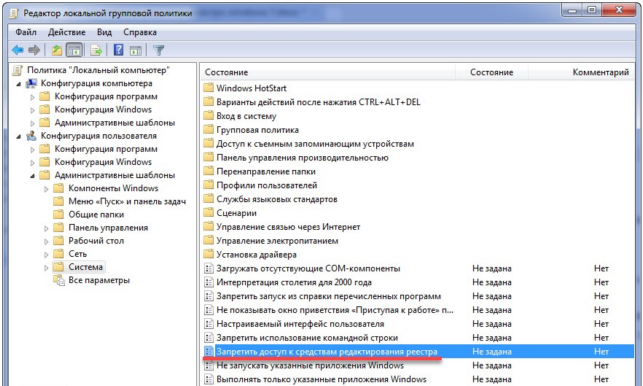Image resolution: width=643 pixels, height=386 pixels.
Task: Click 'Не задана' status for командной строки policy
Action: (x=492, y=338)
